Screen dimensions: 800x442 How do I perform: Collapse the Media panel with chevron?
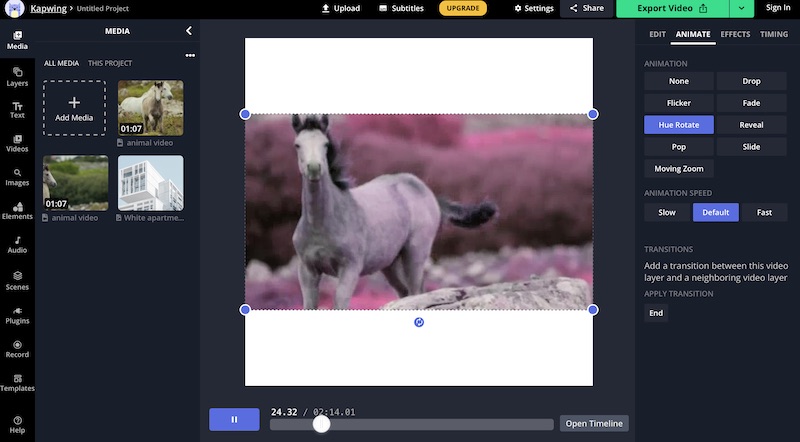[x=189, y=31]
